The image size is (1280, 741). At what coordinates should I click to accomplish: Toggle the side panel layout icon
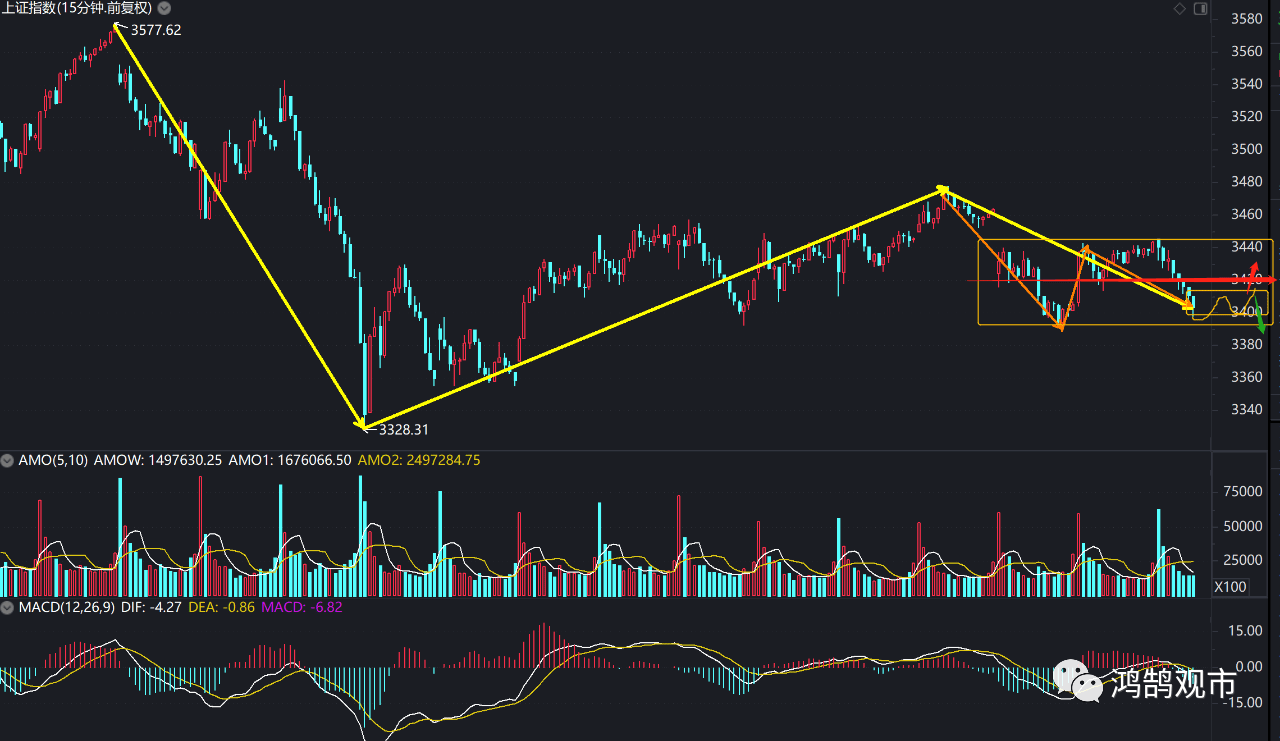[1201, 9]
